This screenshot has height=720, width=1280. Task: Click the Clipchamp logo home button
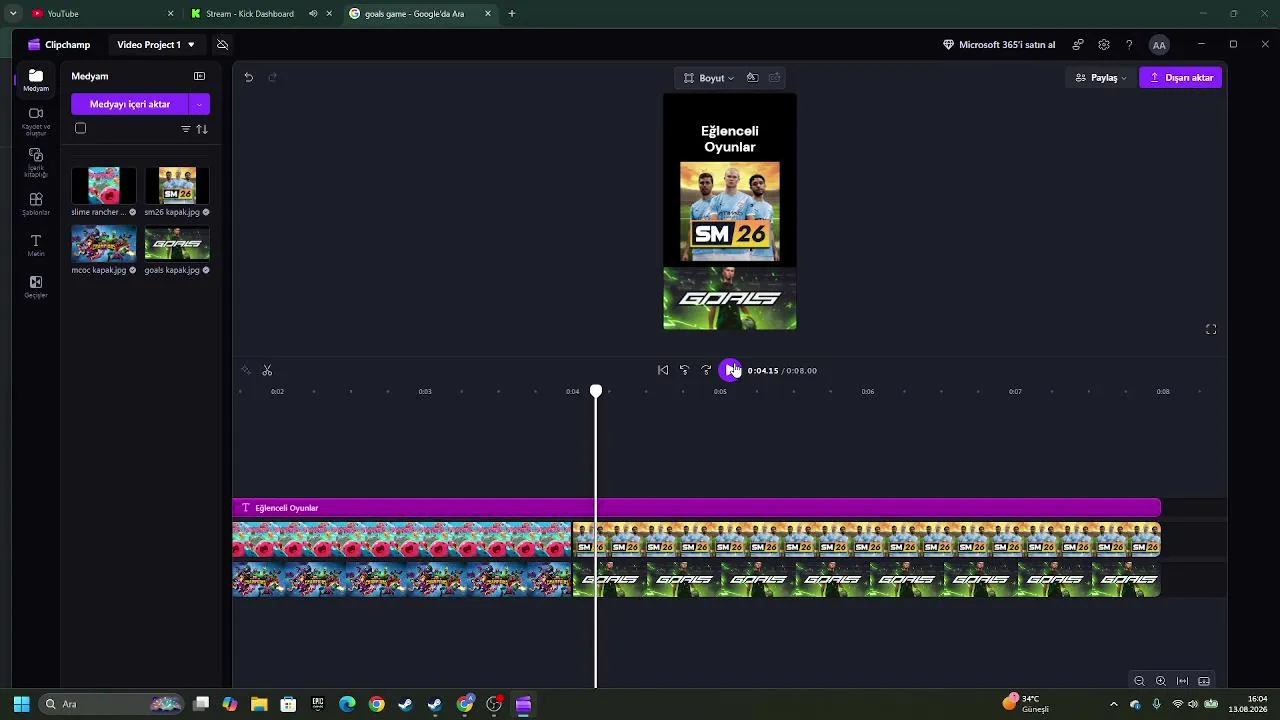[x=59, y=45]
